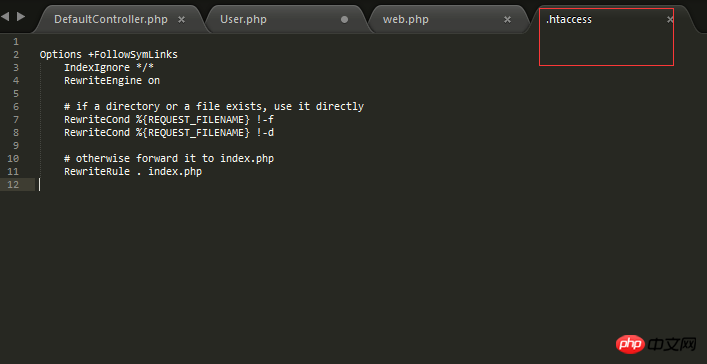Click the RewriteEngine on line

coord(112,81)
